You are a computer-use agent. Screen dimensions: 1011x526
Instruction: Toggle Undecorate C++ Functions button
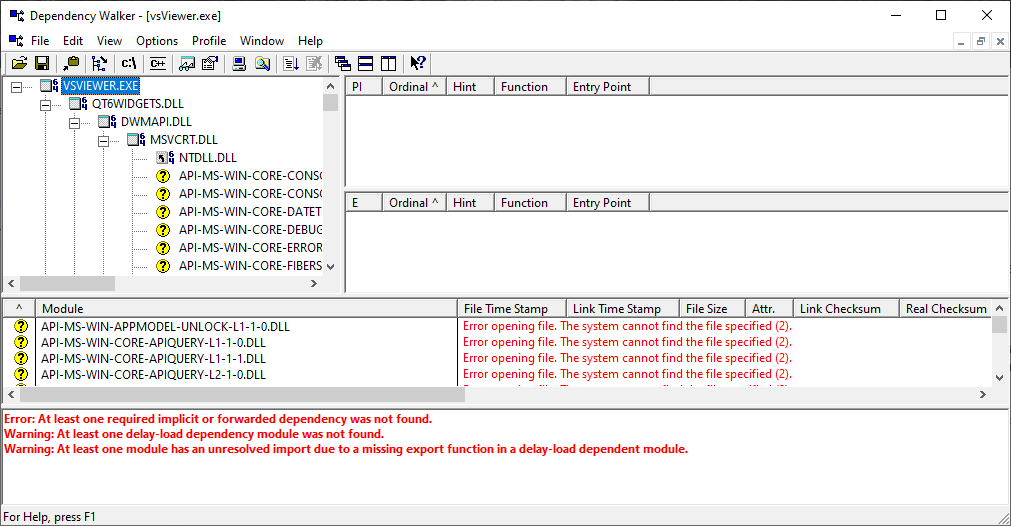[x=157, y=64]
